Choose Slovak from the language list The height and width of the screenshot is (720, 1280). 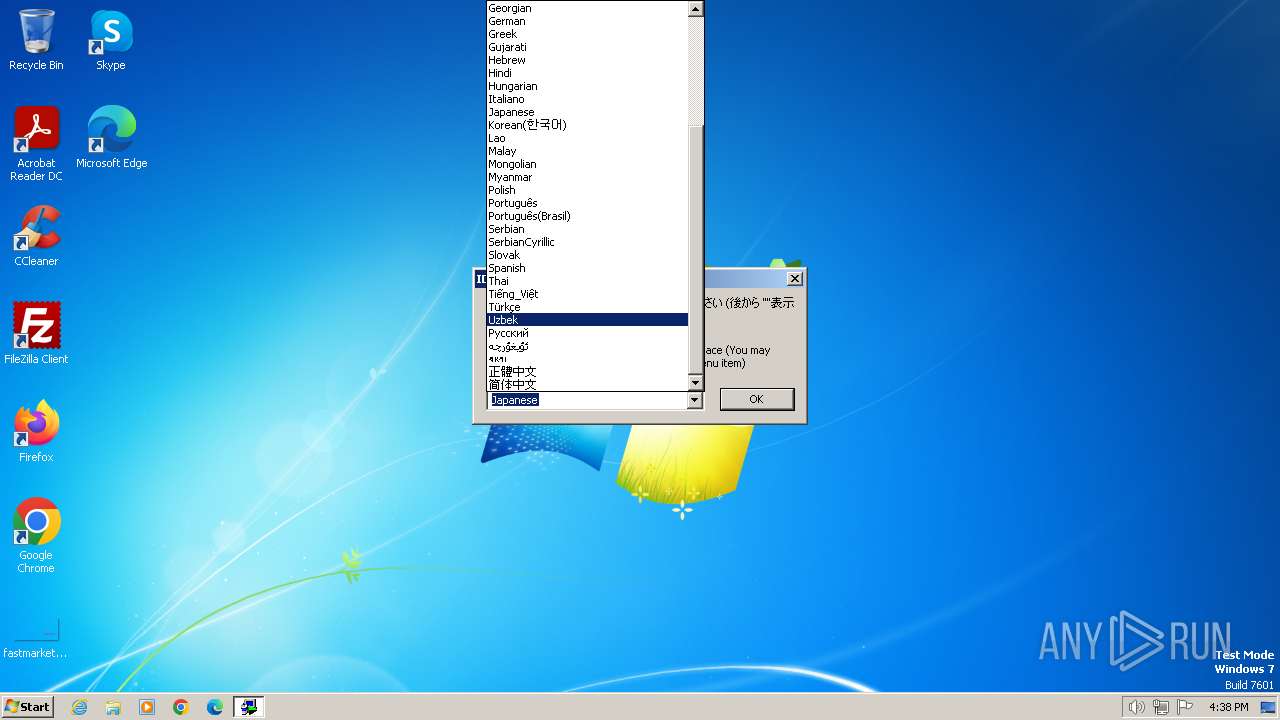click(x=587, y=255)
